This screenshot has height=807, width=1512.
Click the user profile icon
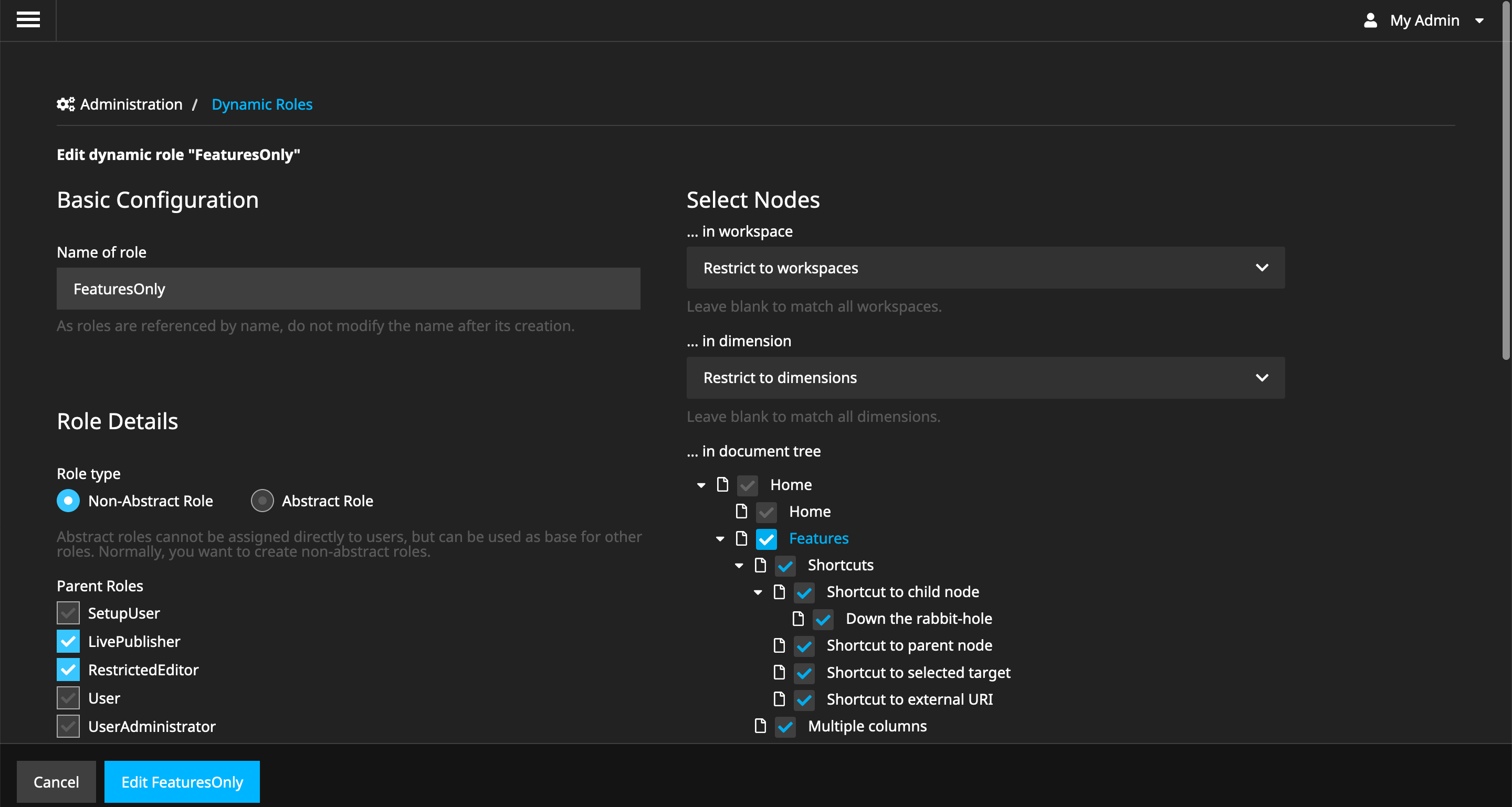[1370, 20]
